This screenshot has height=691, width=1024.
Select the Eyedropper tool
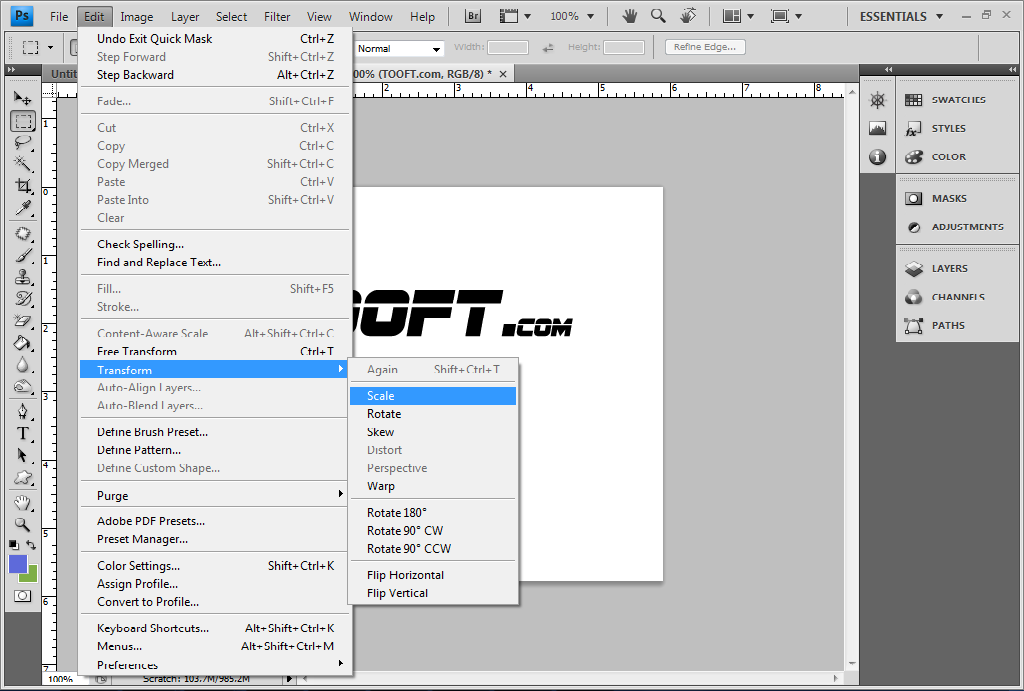[x=23, y=208]
